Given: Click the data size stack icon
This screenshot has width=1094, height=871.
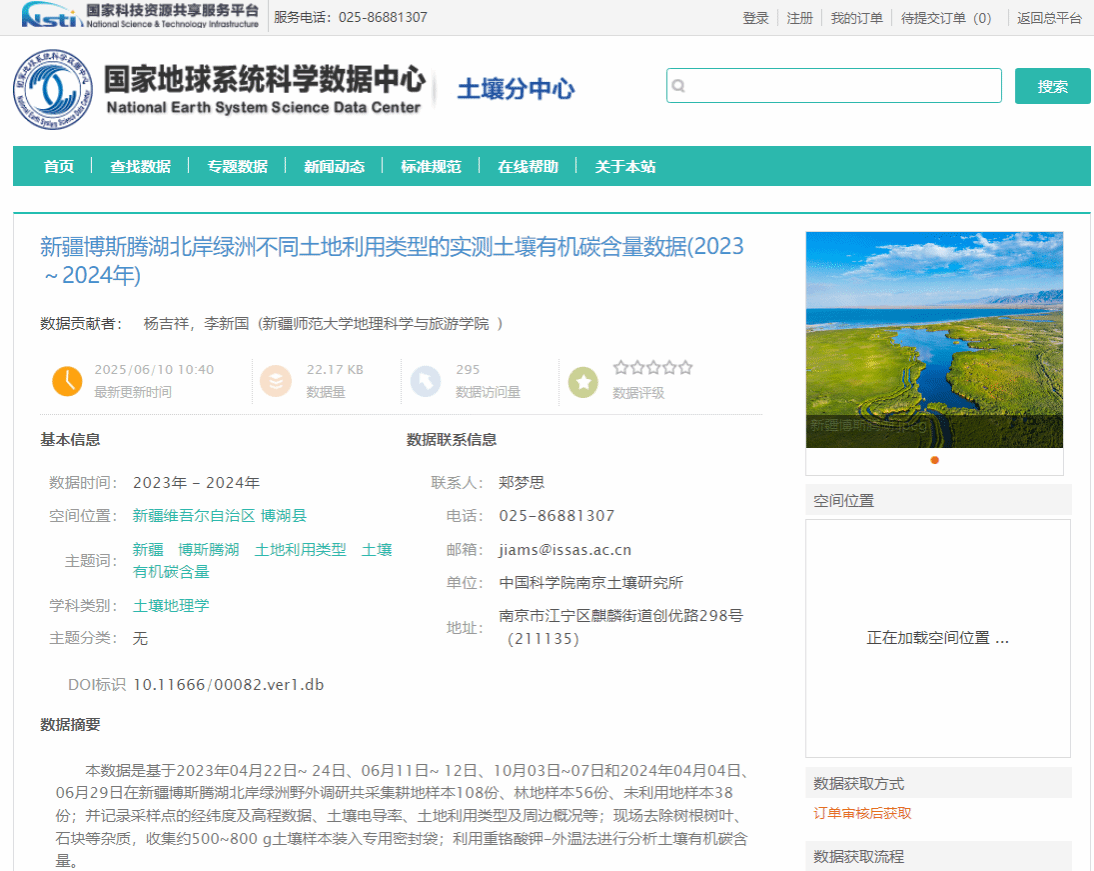Looking at the screenshot, I should pos(274,381).
